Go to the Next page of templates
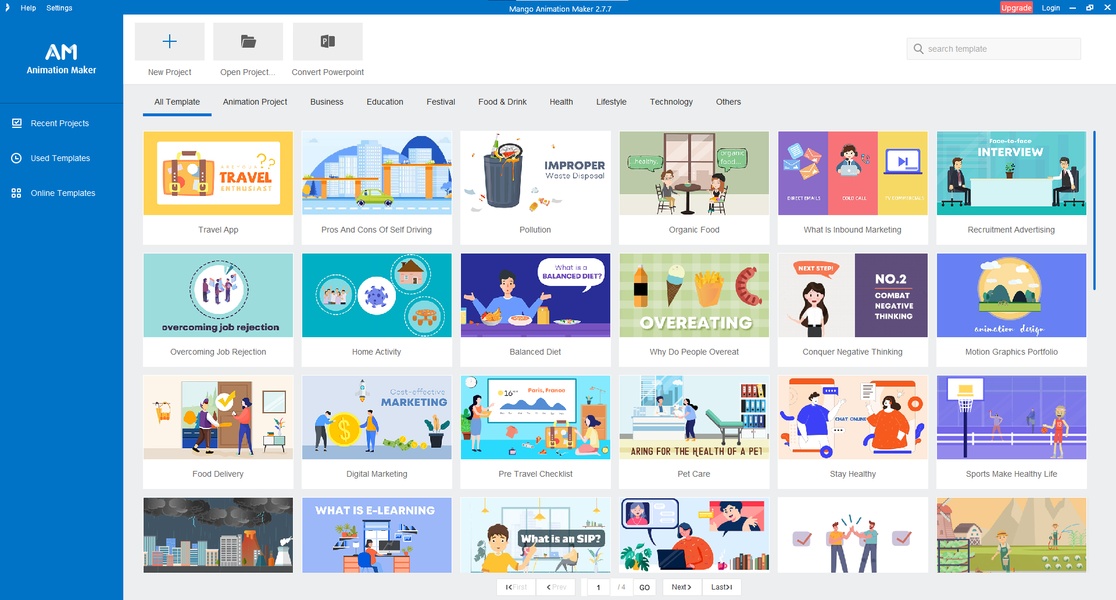The width and height of the screenshot is (1116, 600). pyautogui.click(x=681, y=587)
